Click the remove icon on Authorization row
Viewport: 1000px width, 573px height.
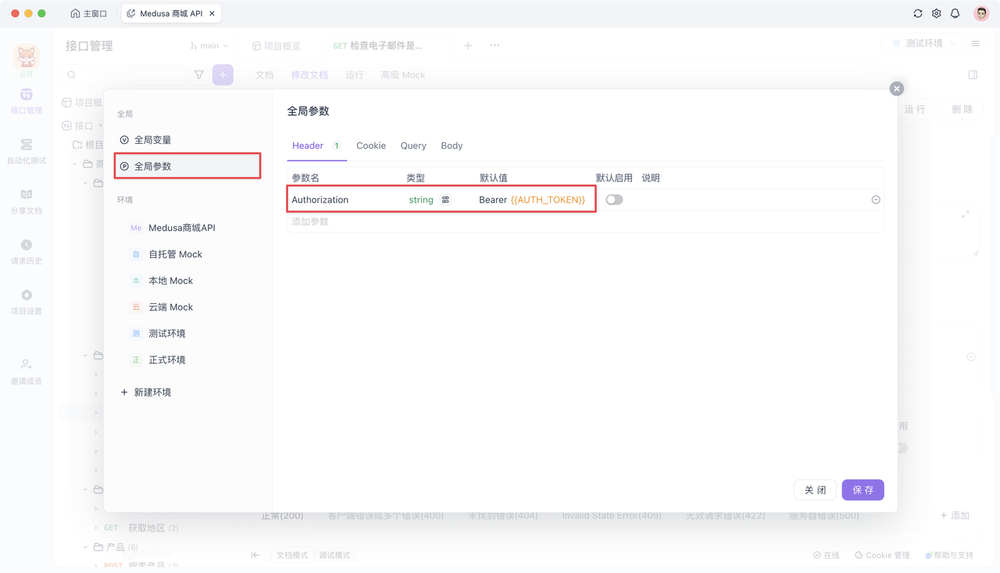click(x=876, y=200)
